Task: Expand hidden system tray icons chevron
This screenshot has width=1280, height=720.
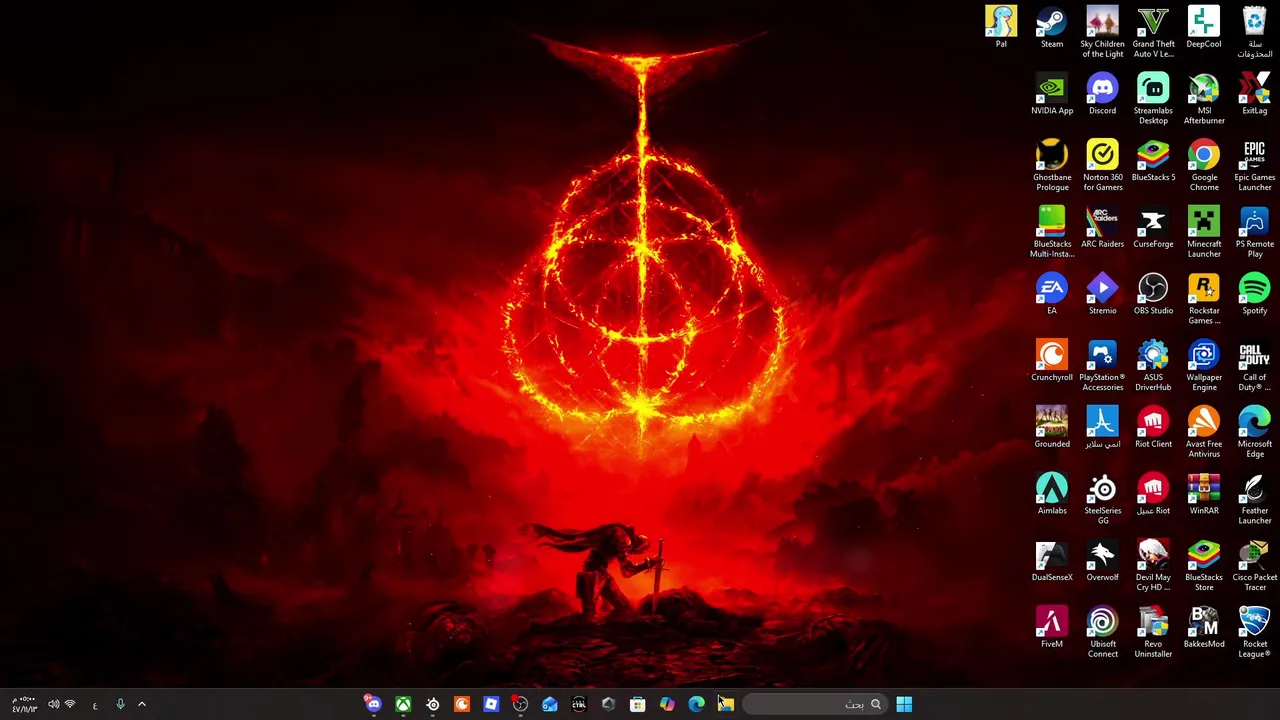Action: pyautogui.click(x=142, y=704)
